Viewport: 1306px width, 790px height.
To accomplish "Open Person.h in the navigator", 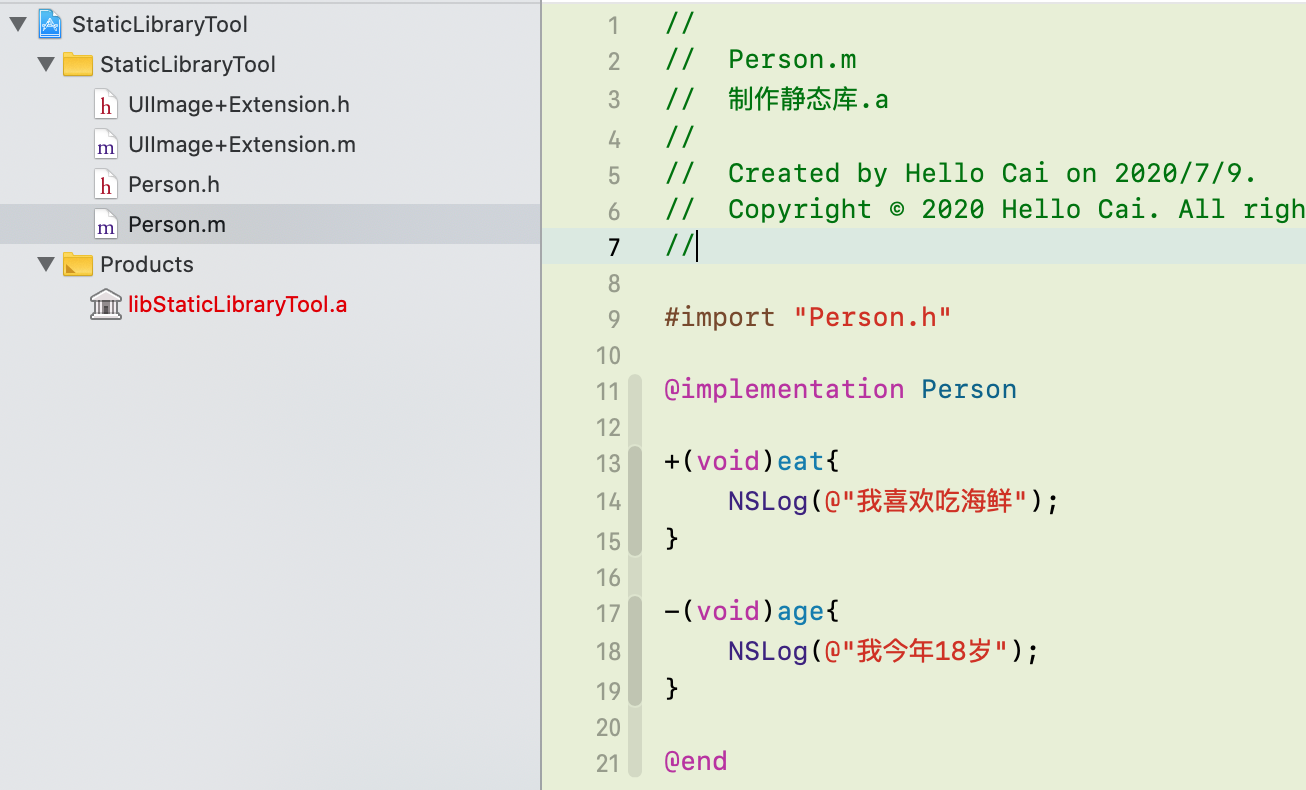I will [174, 184].
